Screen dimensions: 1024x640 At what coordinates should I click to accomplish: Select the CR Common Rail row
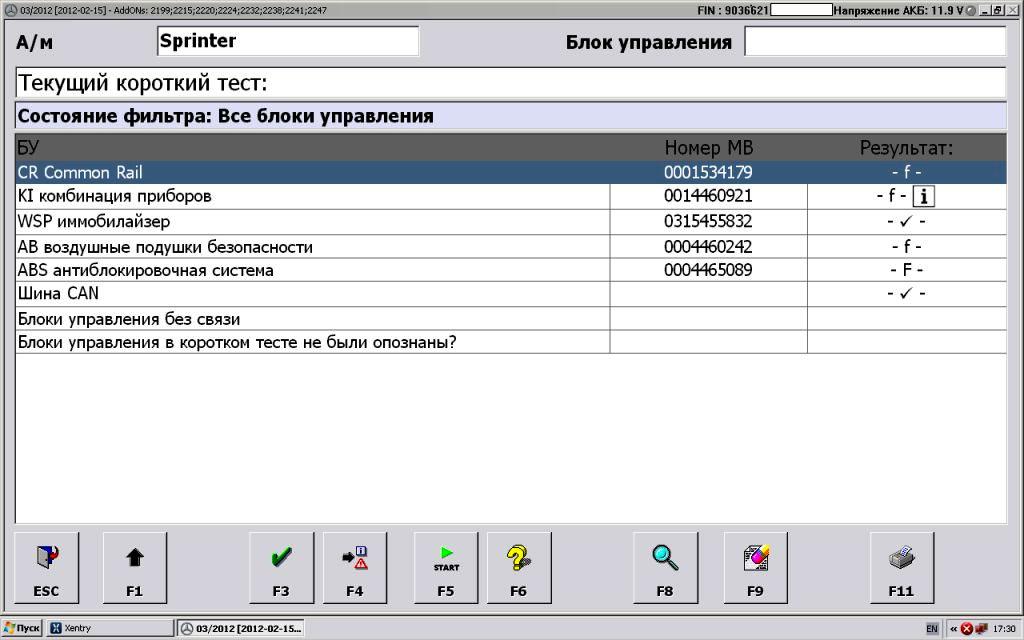coord(511,172)
